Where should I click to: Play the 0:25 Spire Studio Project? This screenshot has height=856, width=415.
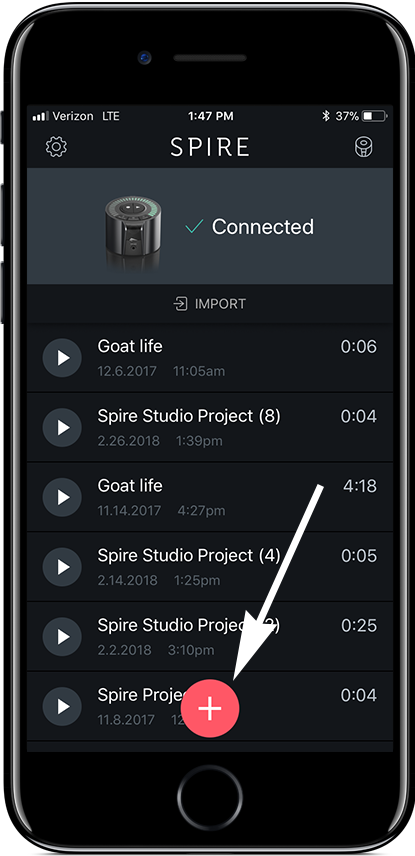[62, 637]
